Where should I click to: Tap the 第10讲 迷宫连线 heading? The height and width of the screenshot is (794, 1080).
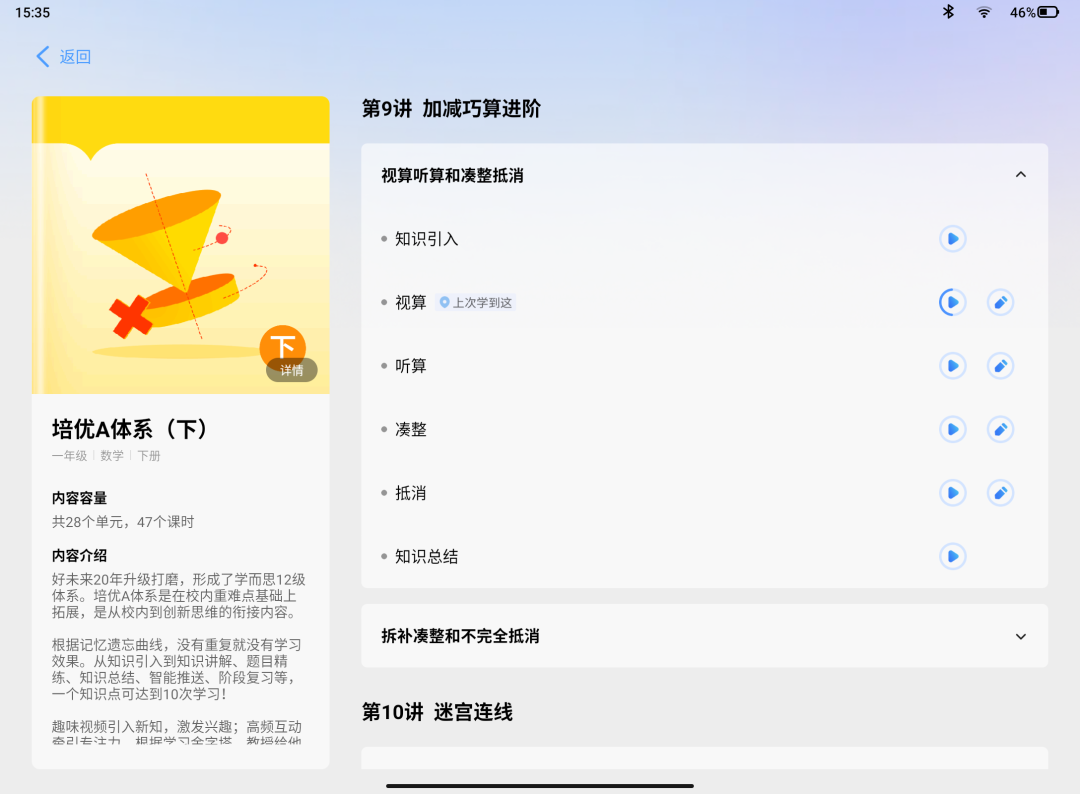click(437, 712)
